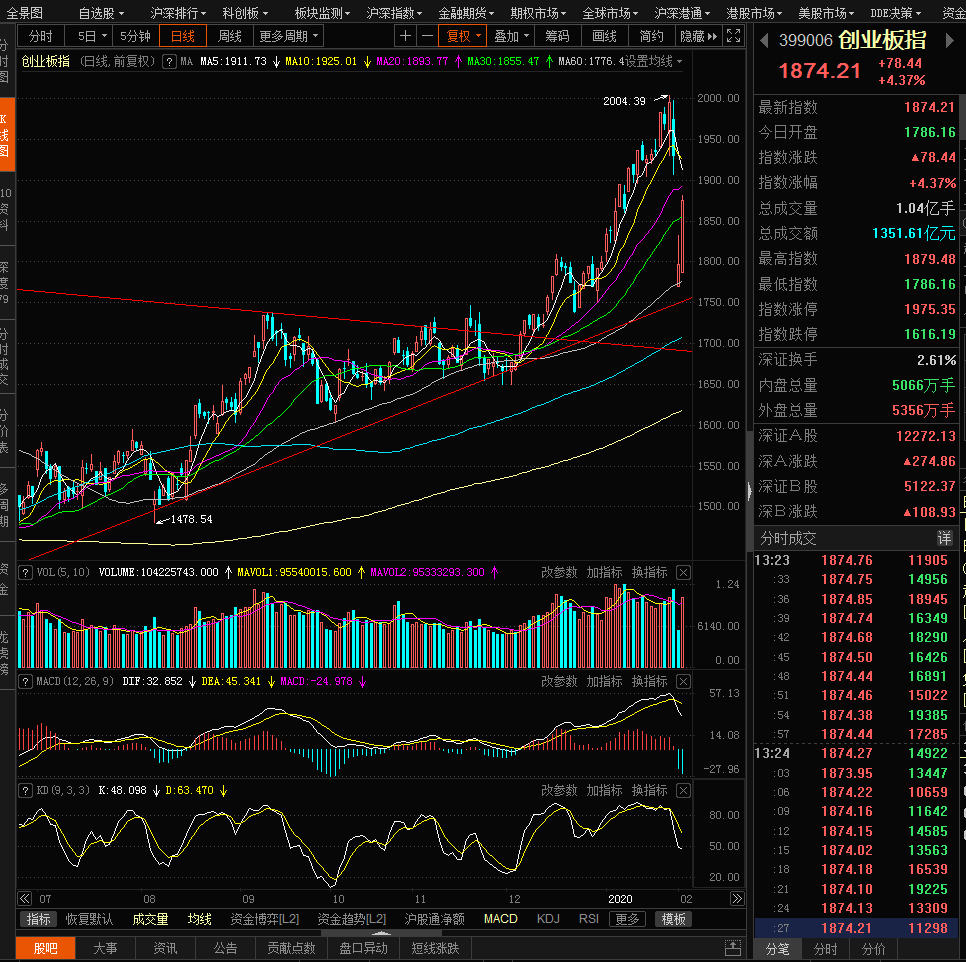Select 分价 tab in trade panel
Screen dimensions: 966x962
pyautogui.click(x=874, y=949)
